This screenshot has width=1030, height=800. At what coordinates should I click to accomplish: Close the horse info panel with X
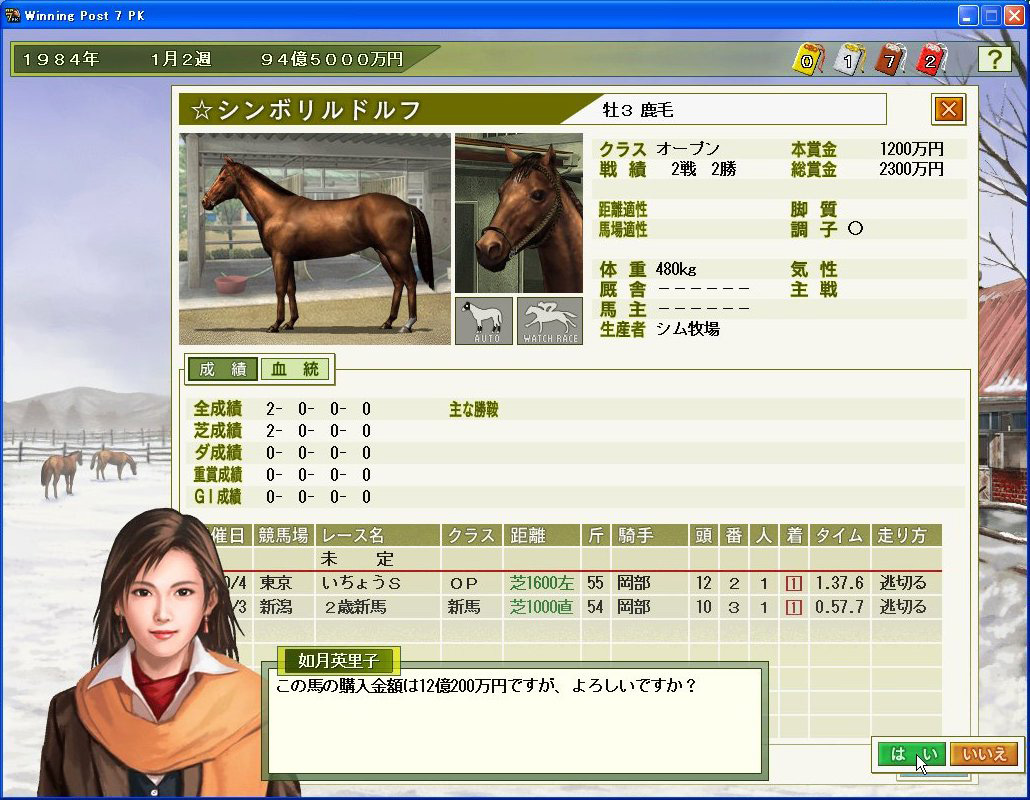pos(949,109)
